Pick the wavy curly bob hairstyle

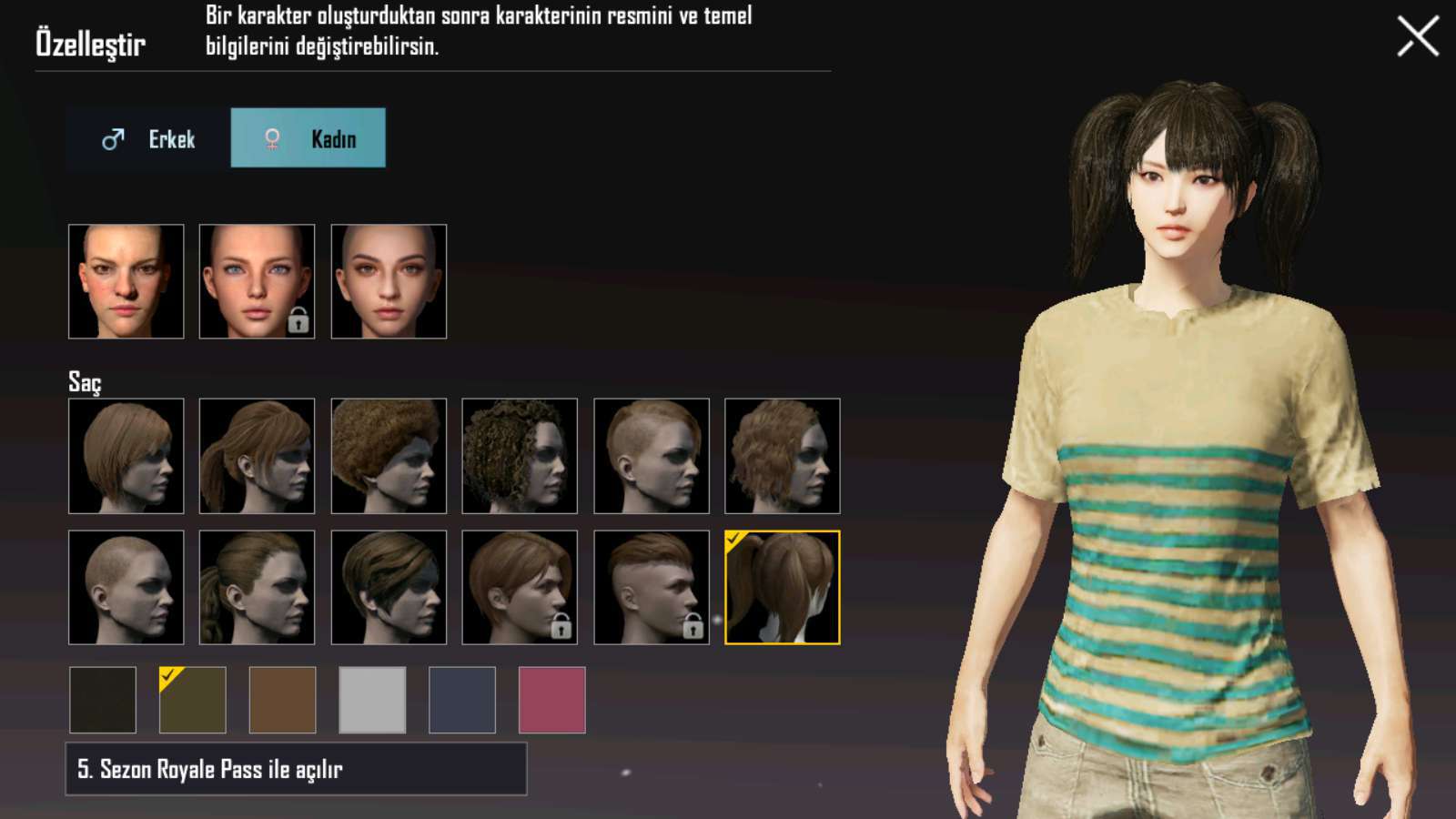pyautogui.click(x=783, y=456)
